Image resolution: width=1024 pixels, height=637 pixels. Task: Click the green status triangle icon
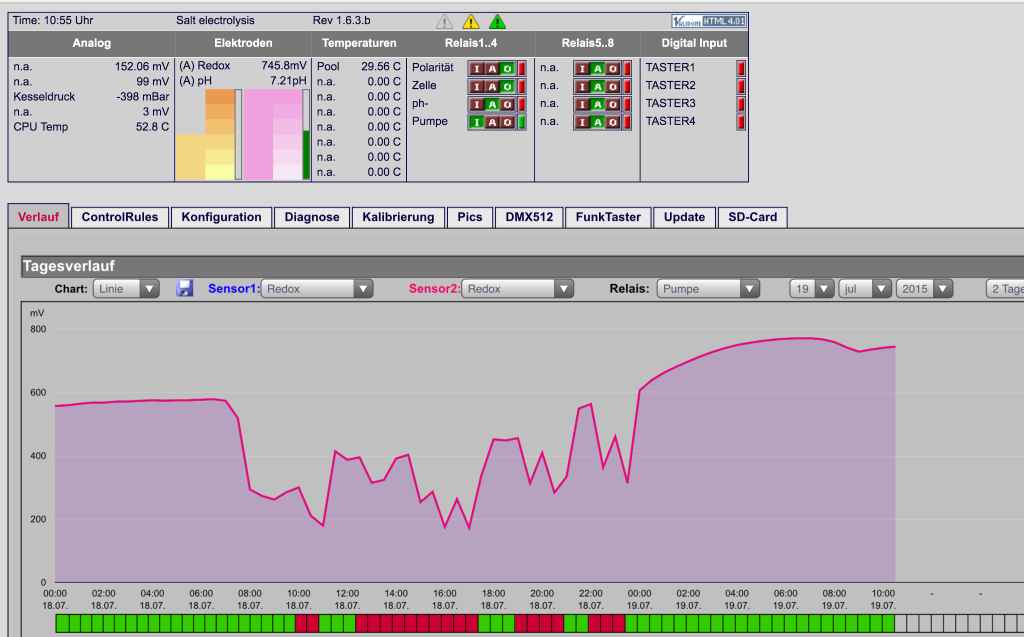click(x=497, y=22)
